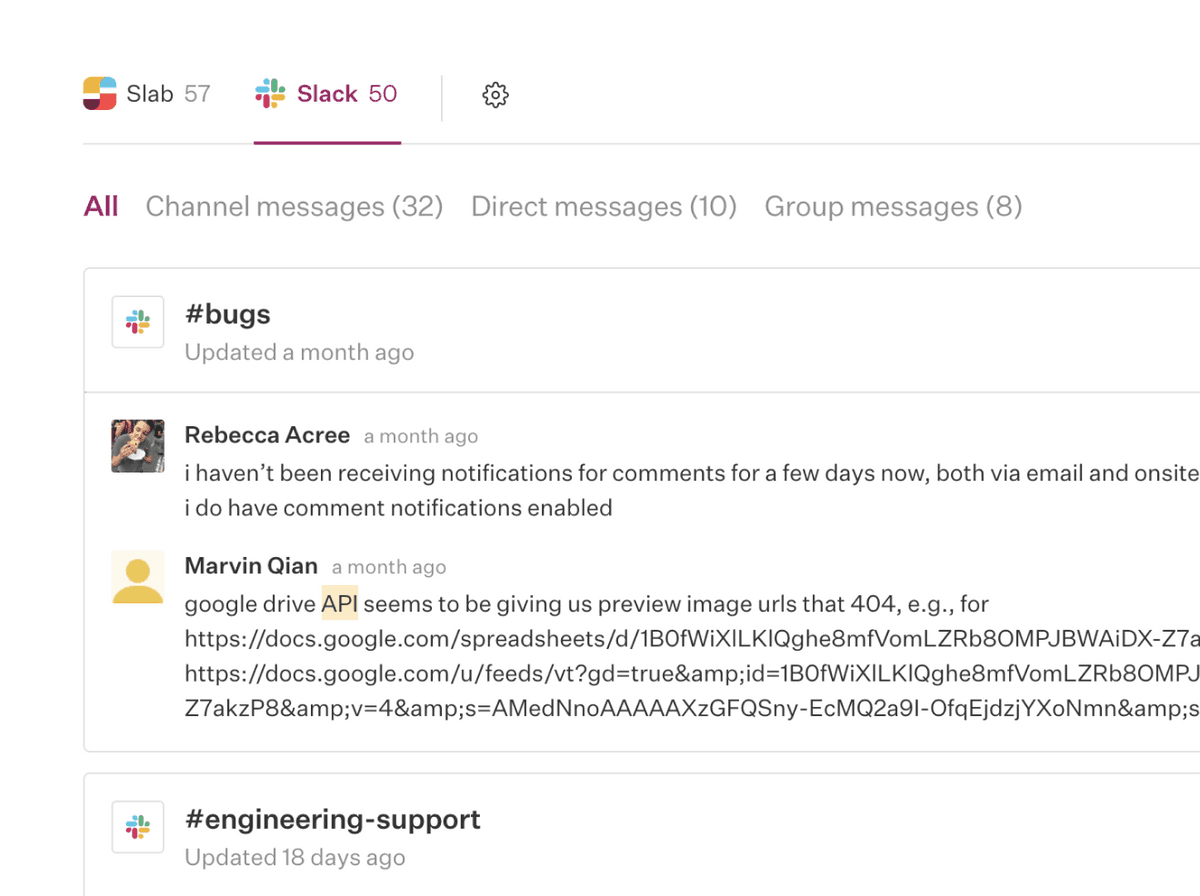Click Rebecca Acree's profile photo
Image resolution: width=1200 pixels, height=896 pixels.
point(138,446)
